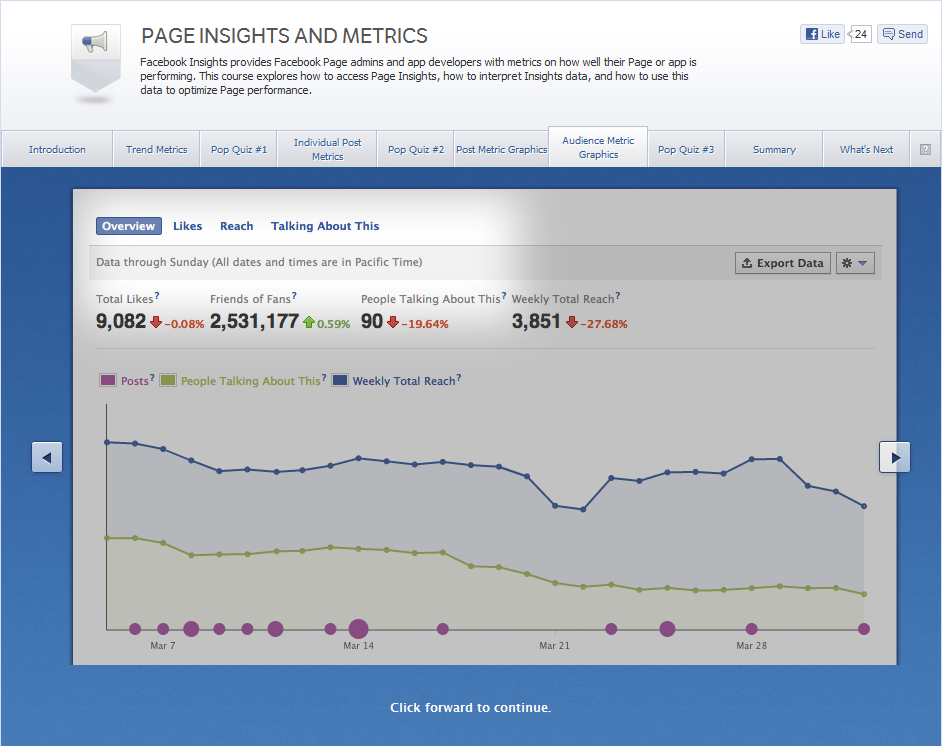Open the Introduction tab

(x=57, y=150)
